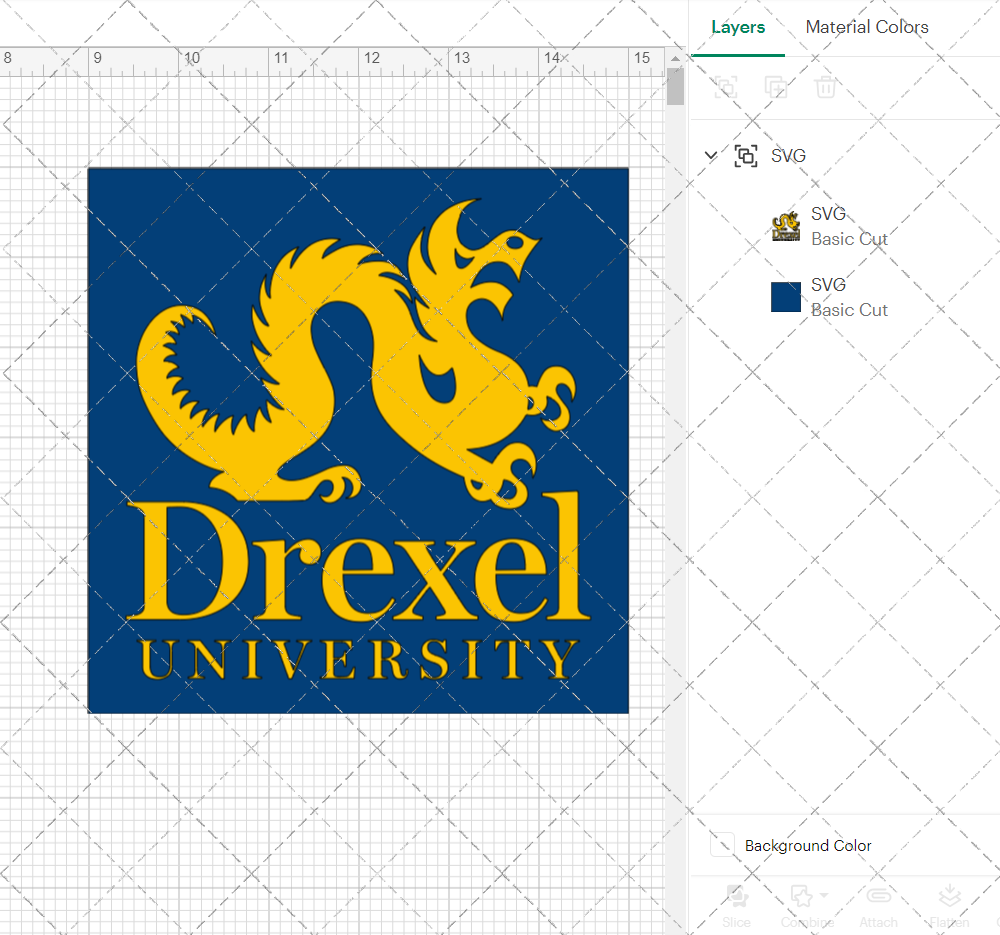1000x935 pixels.
Task: Click the Slice tool button
Action: 736,906
